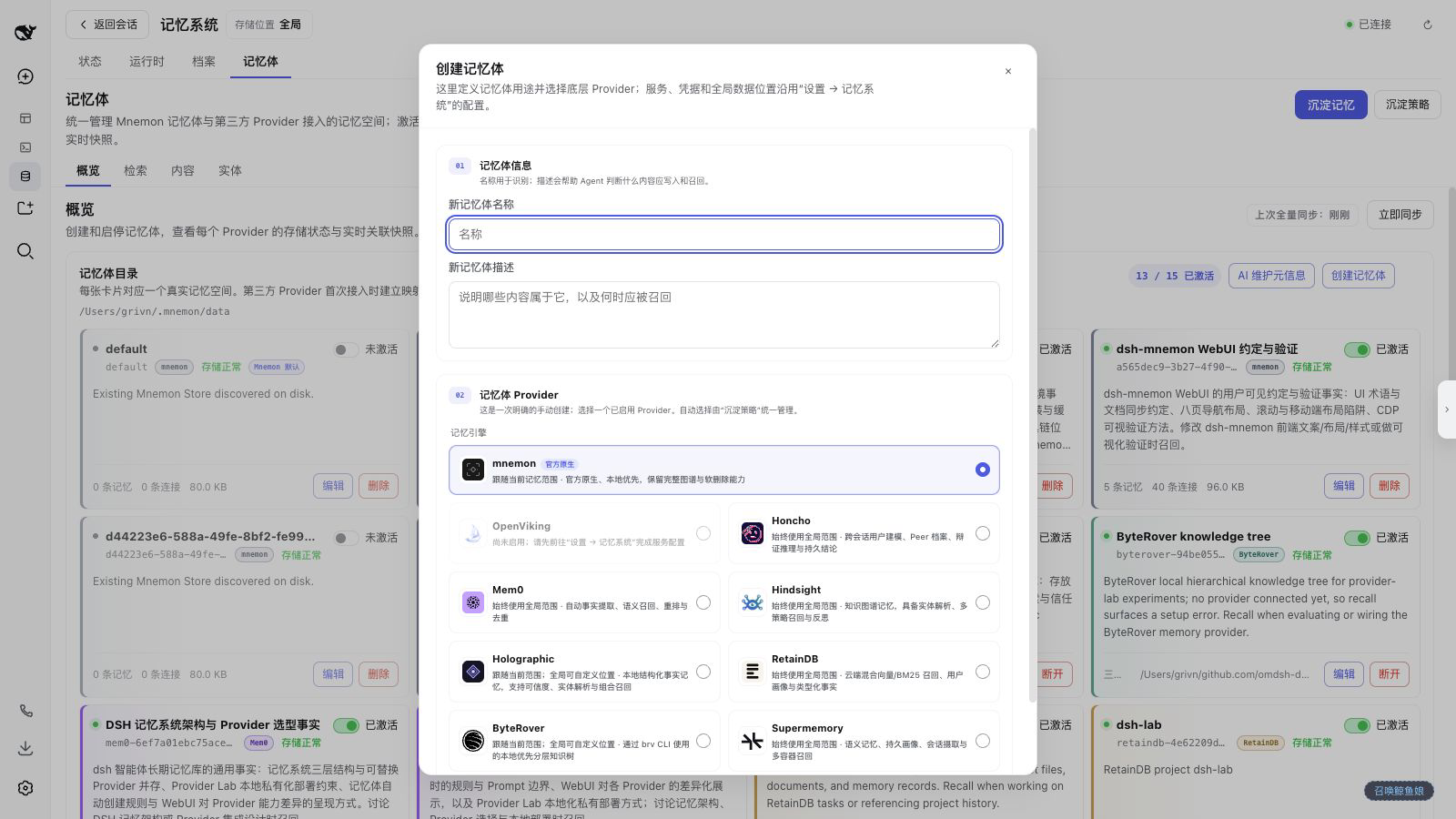1456x819 pixels.
Task: Click the ByteRover provider logo
Action: click(473, 741)
